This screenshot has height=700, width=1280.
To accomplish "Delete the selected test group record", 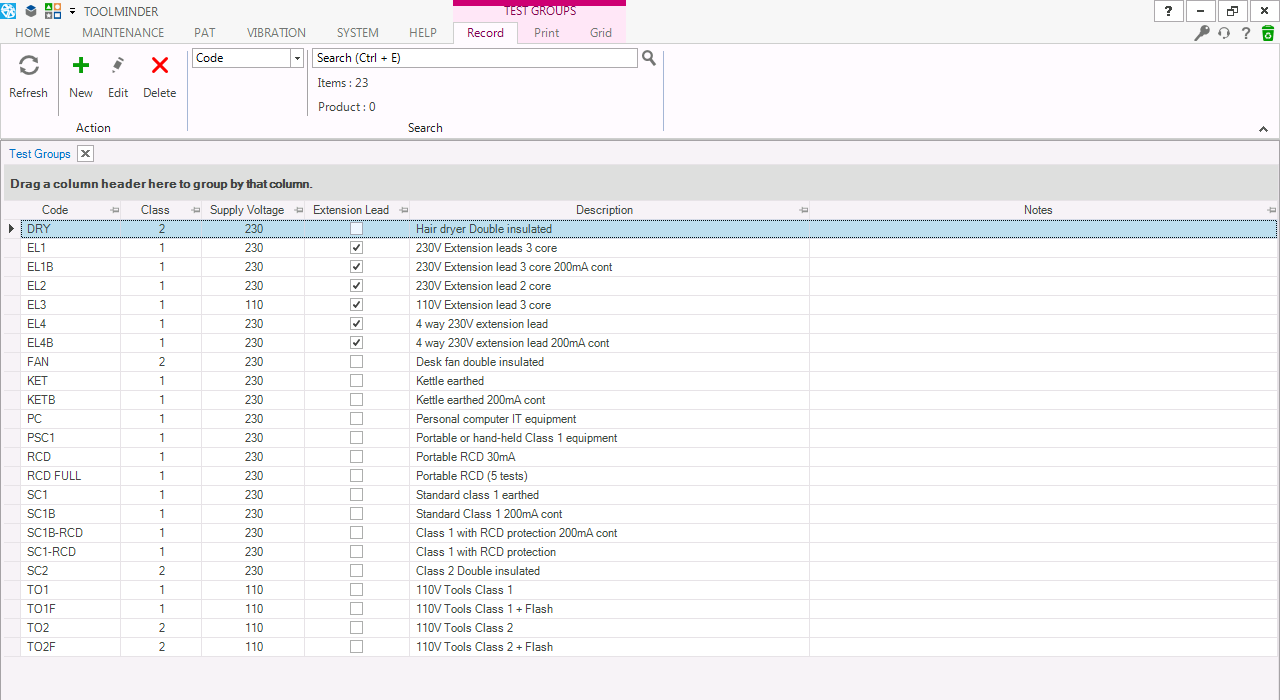I will [159, 77].
